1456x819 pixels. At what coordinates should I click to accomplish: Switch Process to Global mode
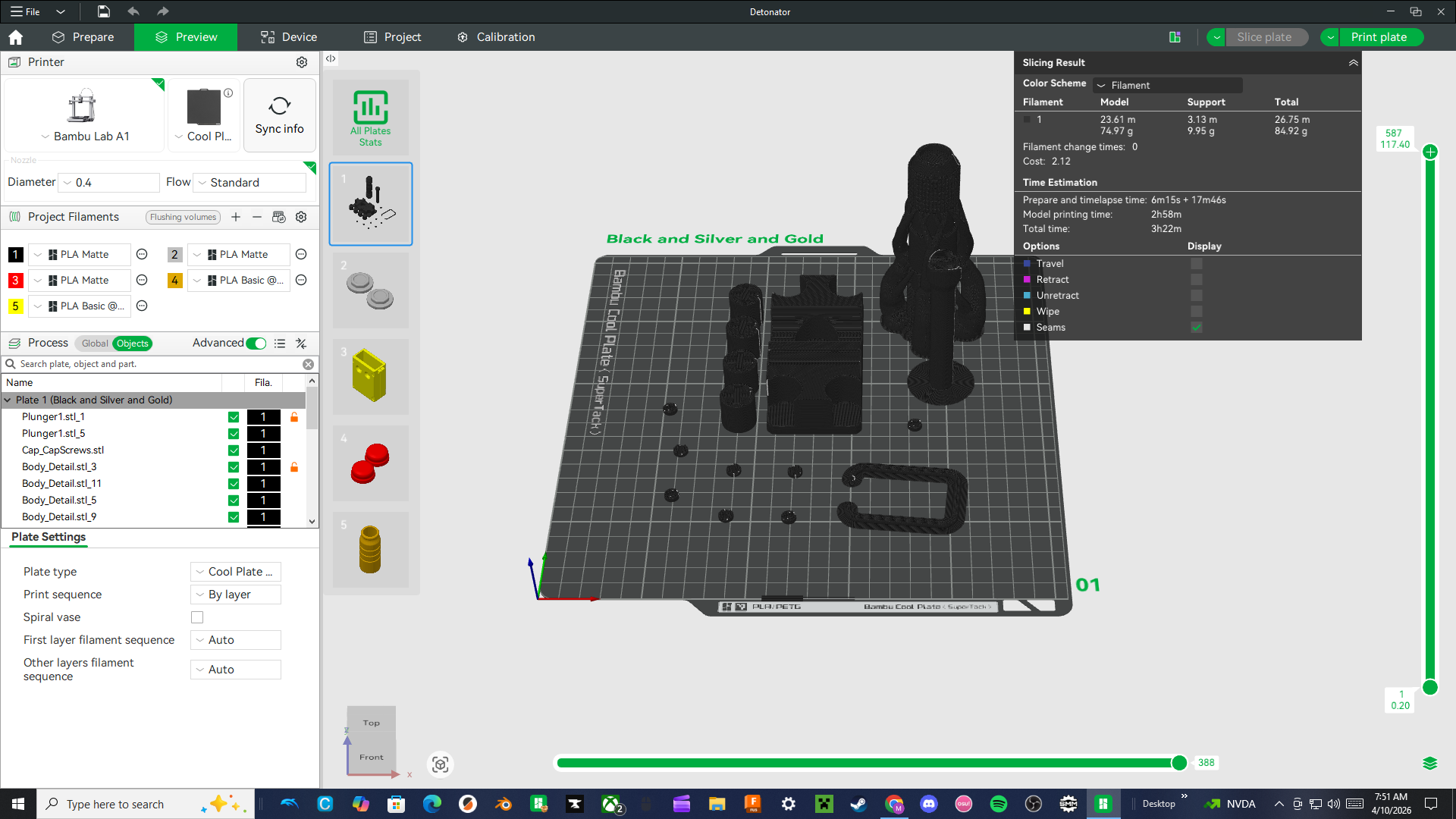[x=95, y=344]
